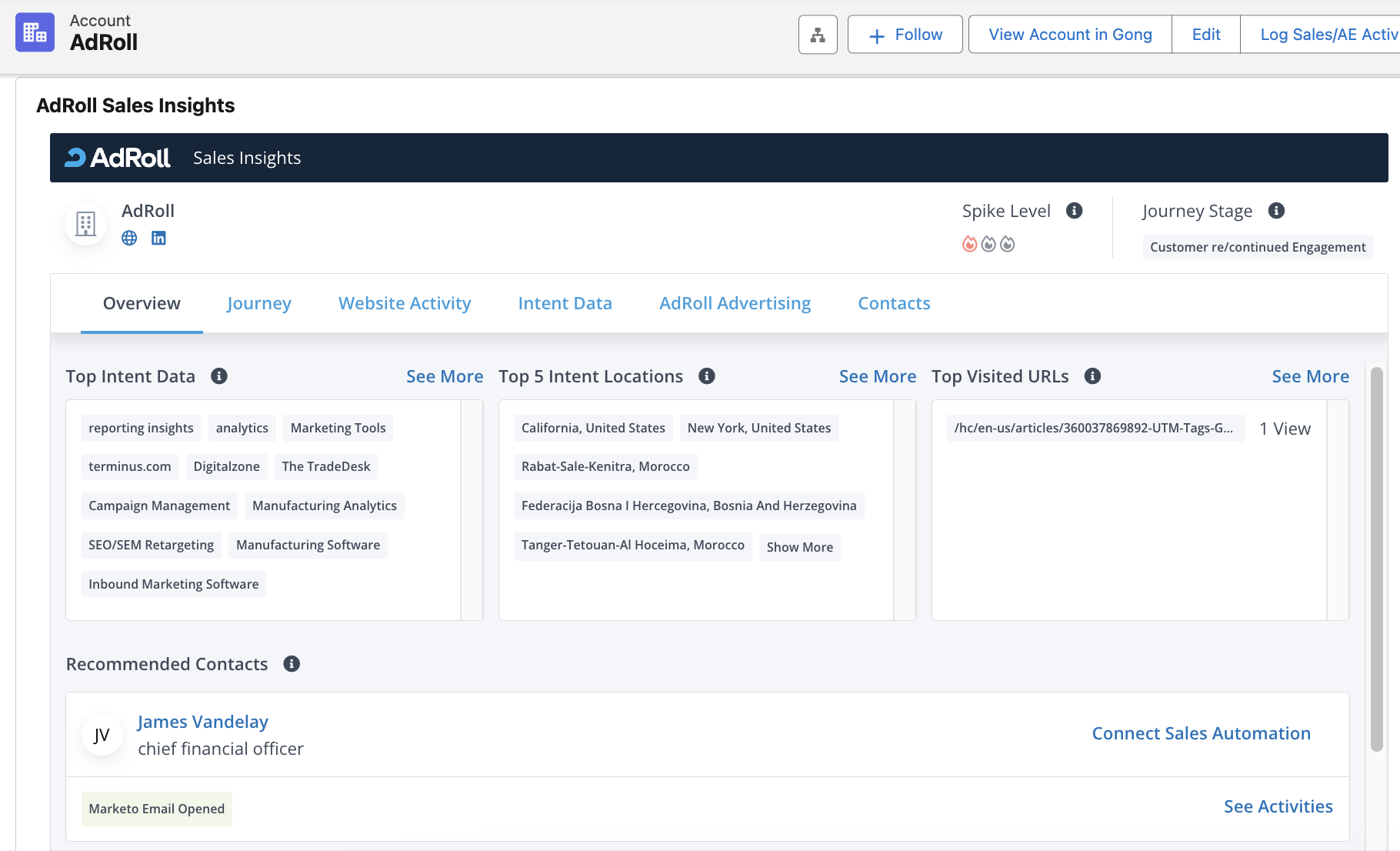
Task: Click the 'Manufacturing Software' intent tag
Action: click(x=308, y=545)
